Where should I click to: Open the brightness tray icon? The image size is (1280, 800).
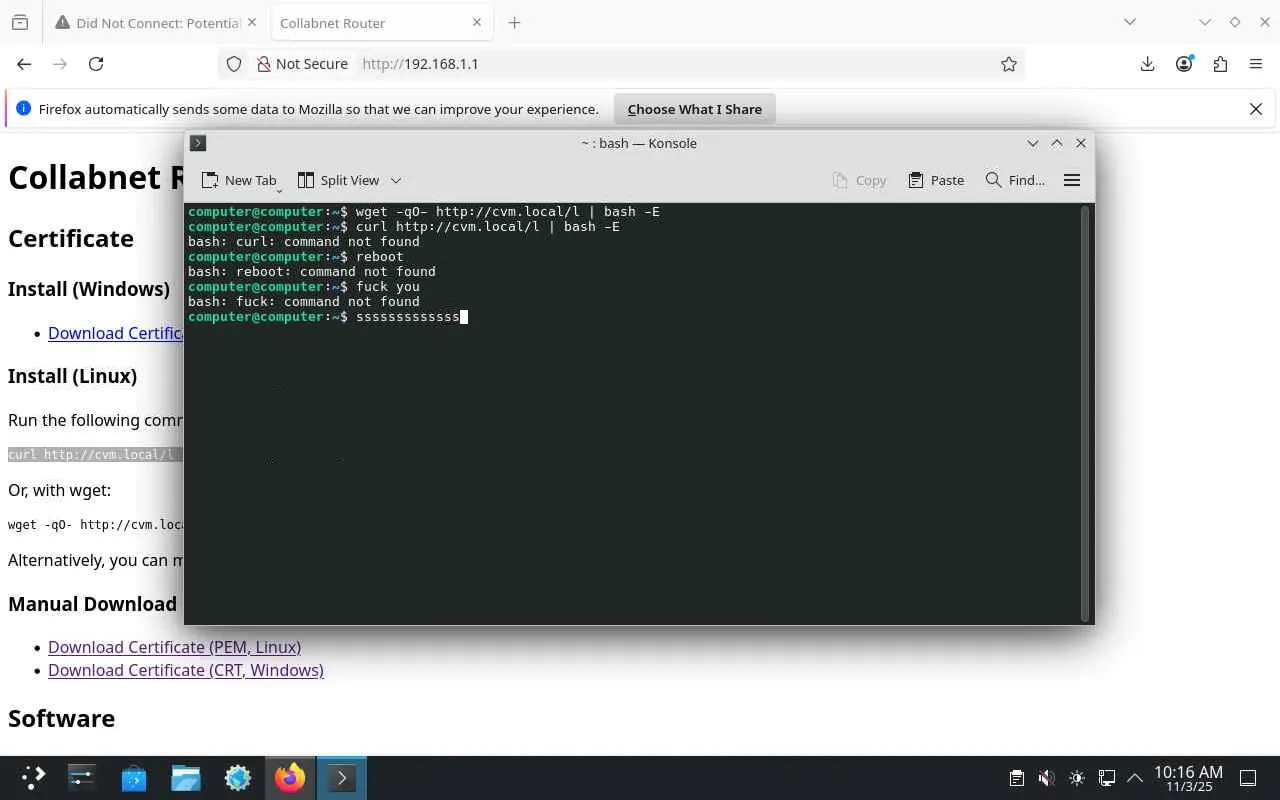click(1077, 778)
